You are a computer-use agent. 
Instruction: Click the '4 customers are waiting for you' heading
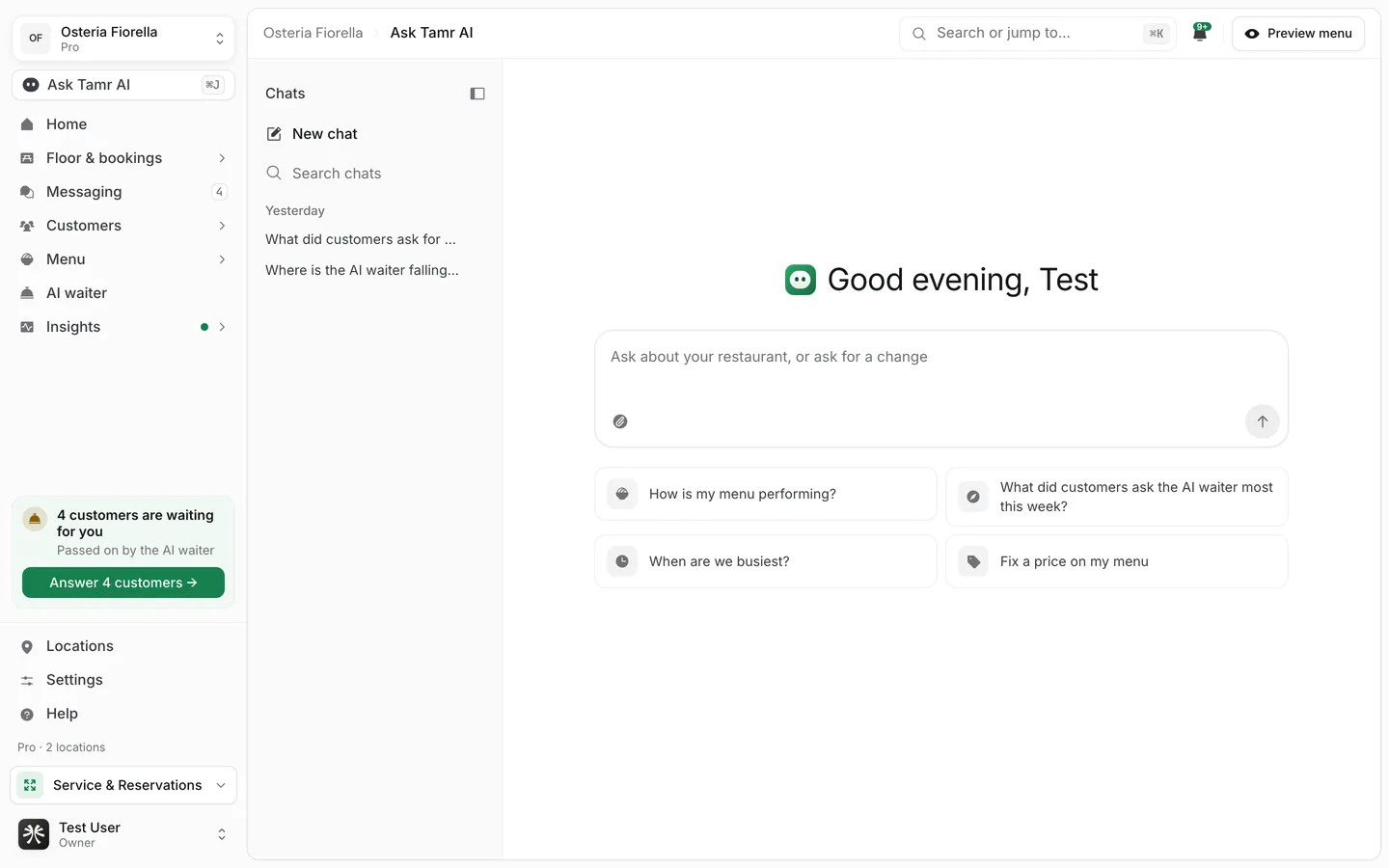click(x=135, y=523)
